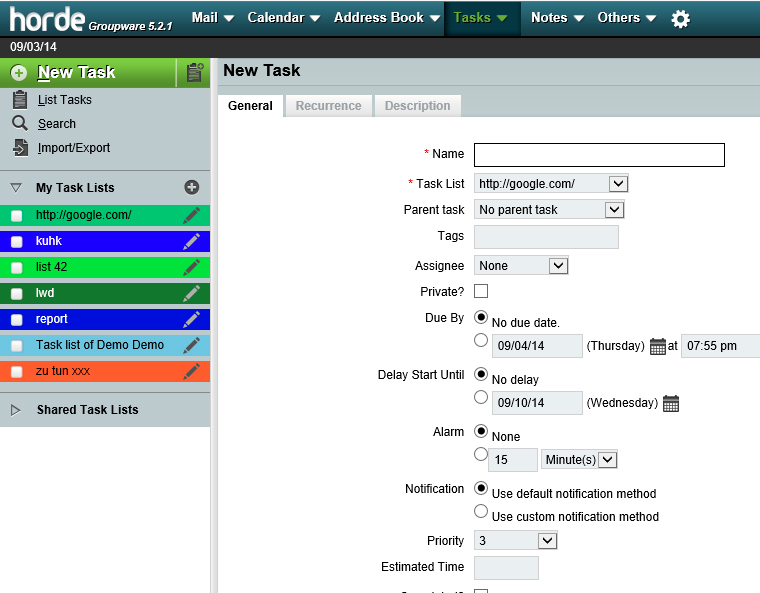This screenshot has height=593, width=760.
Task: Toggle the list 42 task list checkbox
Action: pos(16,268)
